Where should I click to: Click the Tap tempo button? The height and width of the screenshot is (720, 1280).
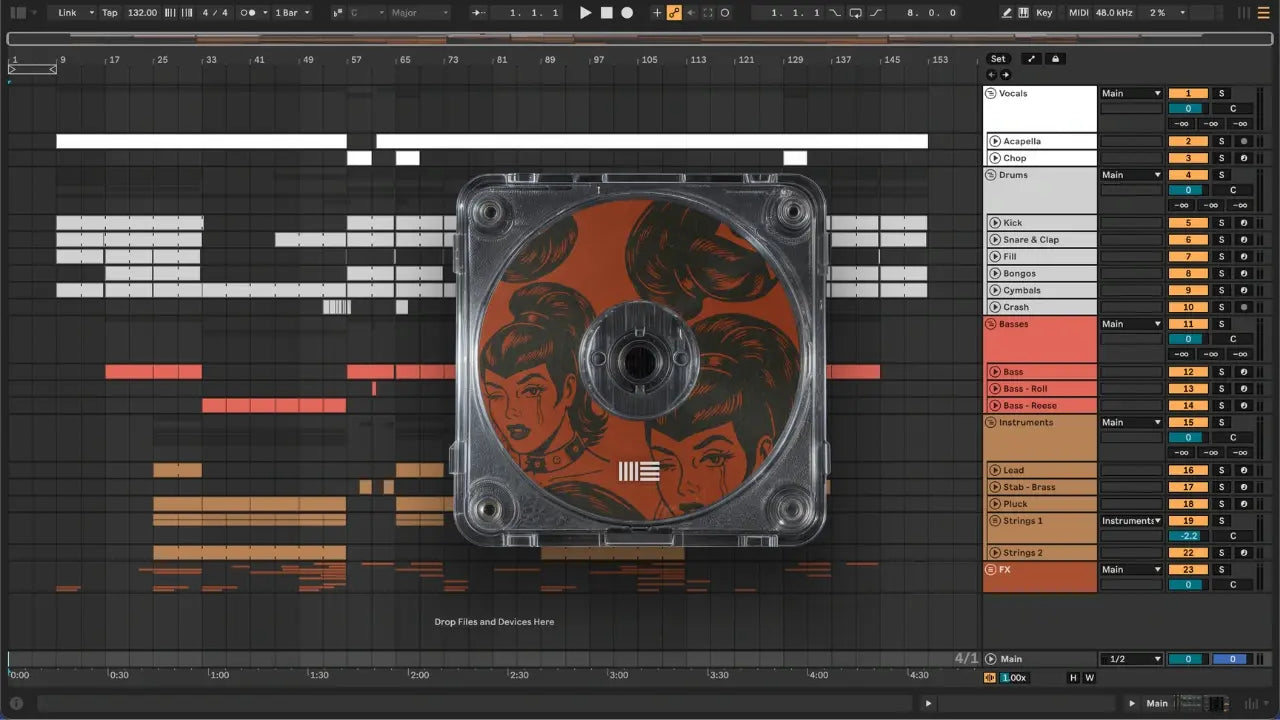click(x=109, y=13)
